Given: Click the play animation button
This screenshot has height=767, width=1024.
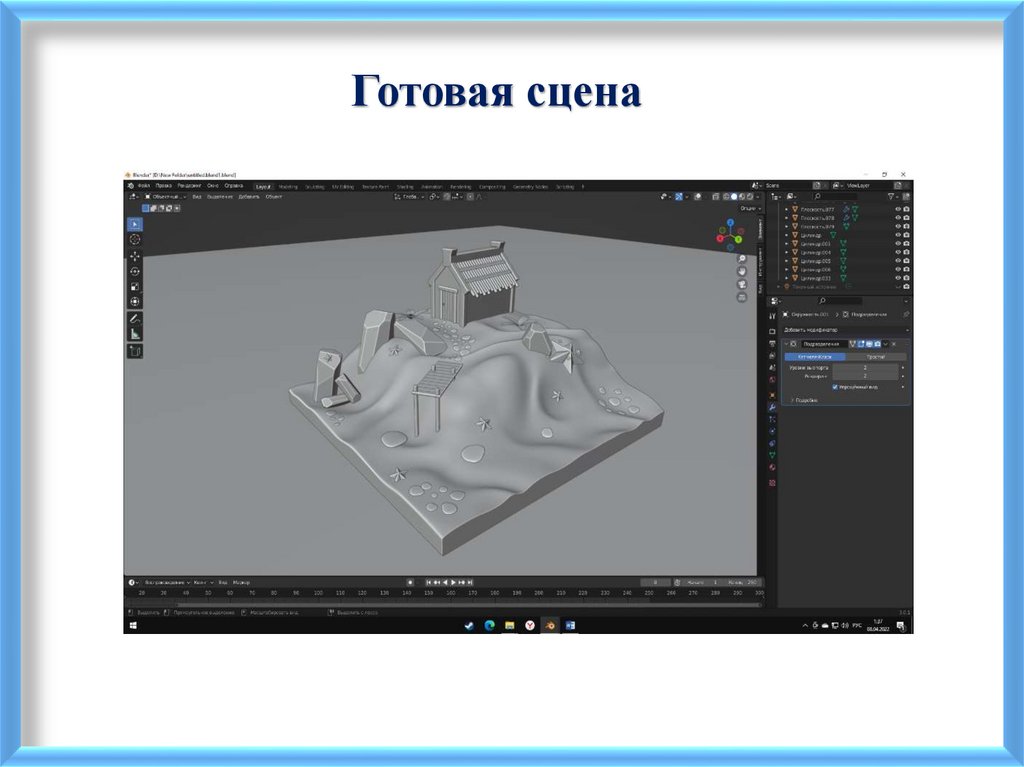Looking at the screenshot, I should coord(454,582).
